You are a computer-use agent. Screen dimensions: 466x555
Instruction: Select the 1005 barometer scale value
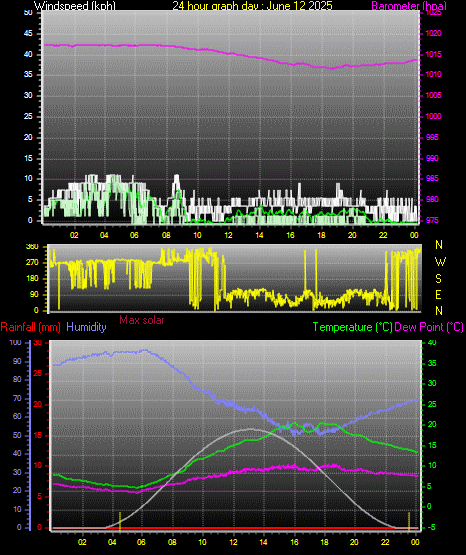(x=433, y=96)
